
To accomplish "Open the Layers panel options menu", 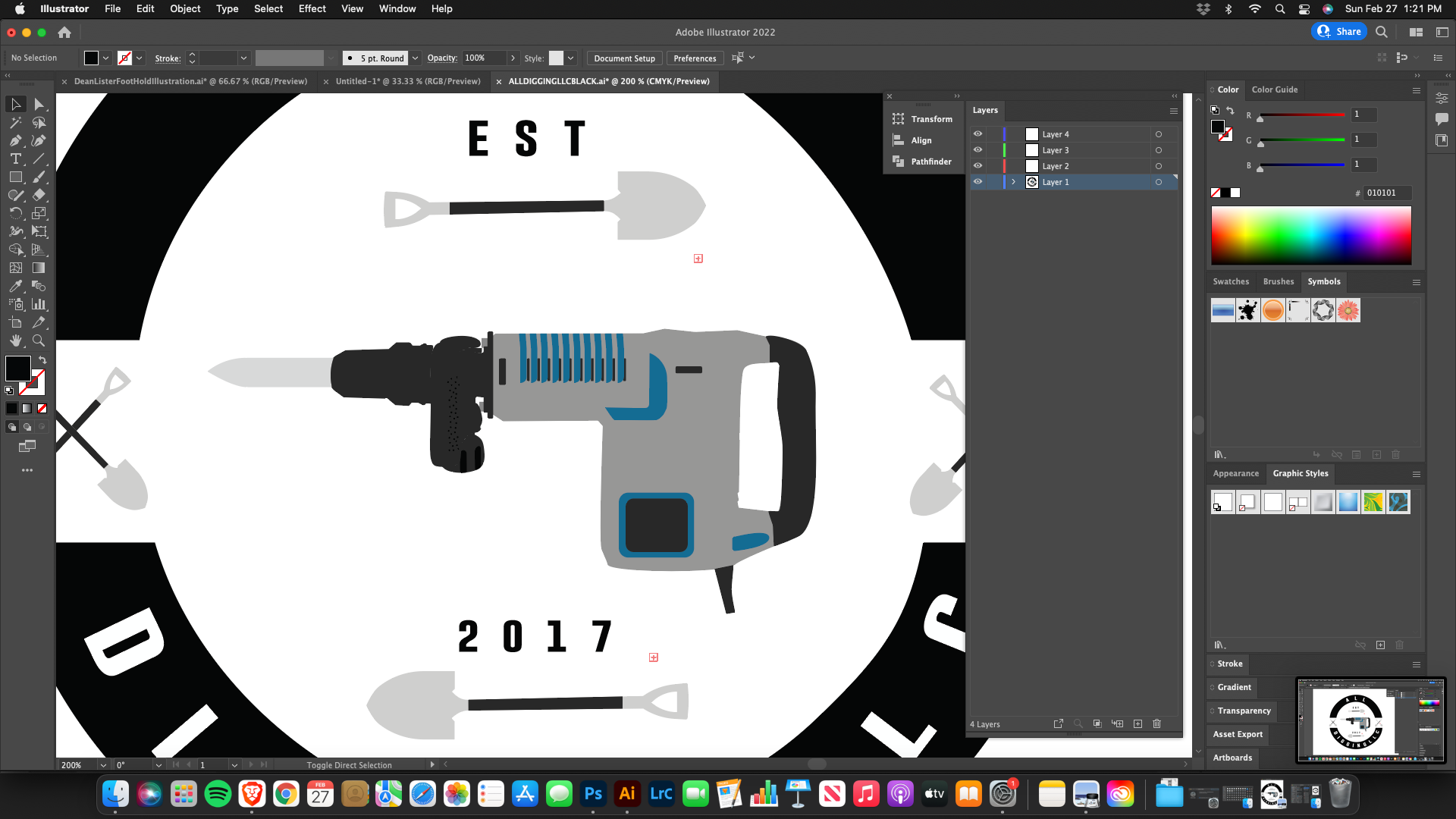I will click(x=1174, y=111).
